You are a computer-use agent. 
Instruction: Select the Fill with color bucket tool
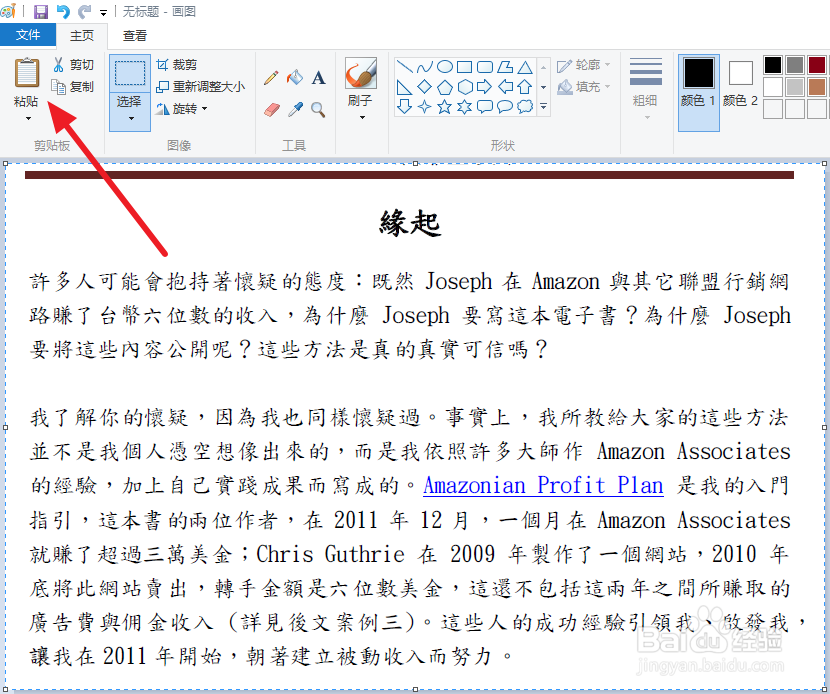(295, 78)
